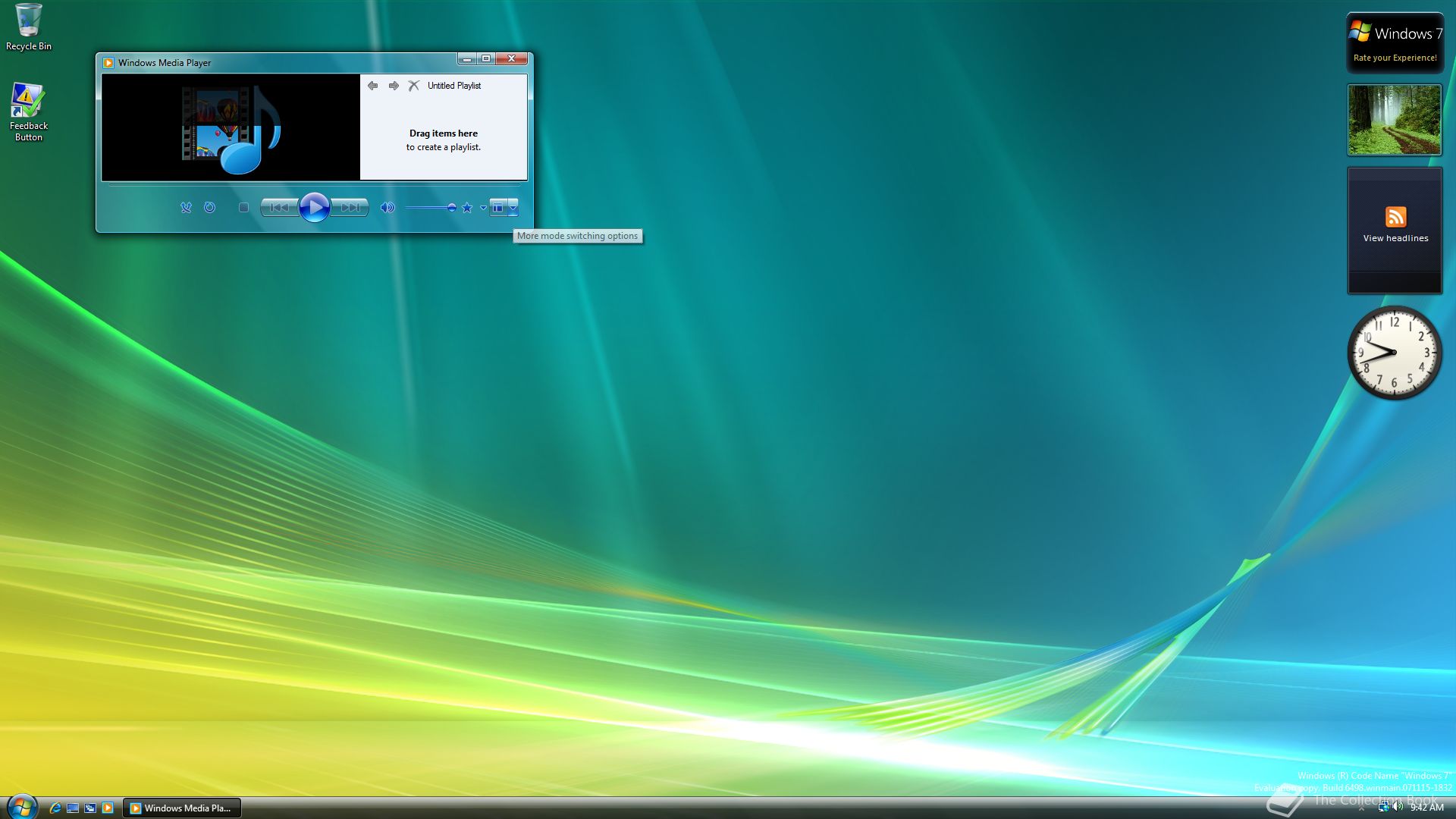
Task: Click the Drag items here playlist area
Action: 444,140
